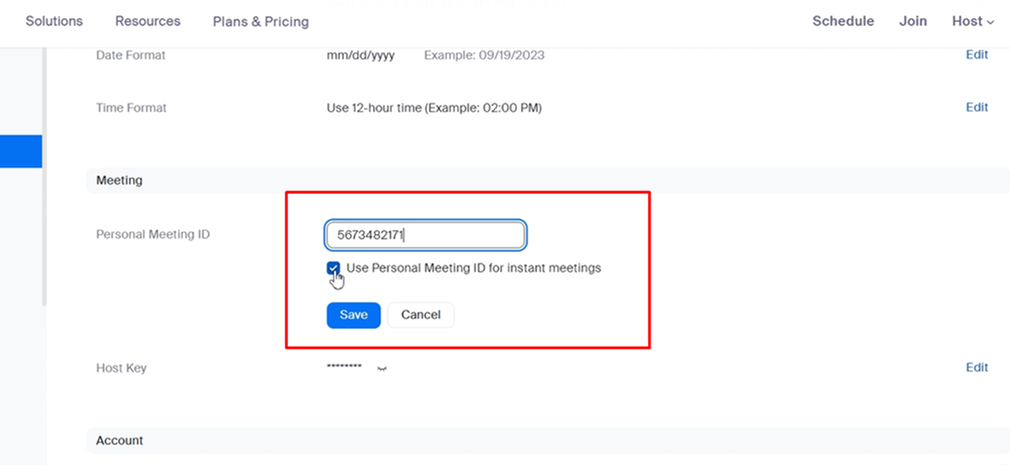Click Schedule in the top navigation
This screenshot has height=465, width=1010.
(842, 21)
